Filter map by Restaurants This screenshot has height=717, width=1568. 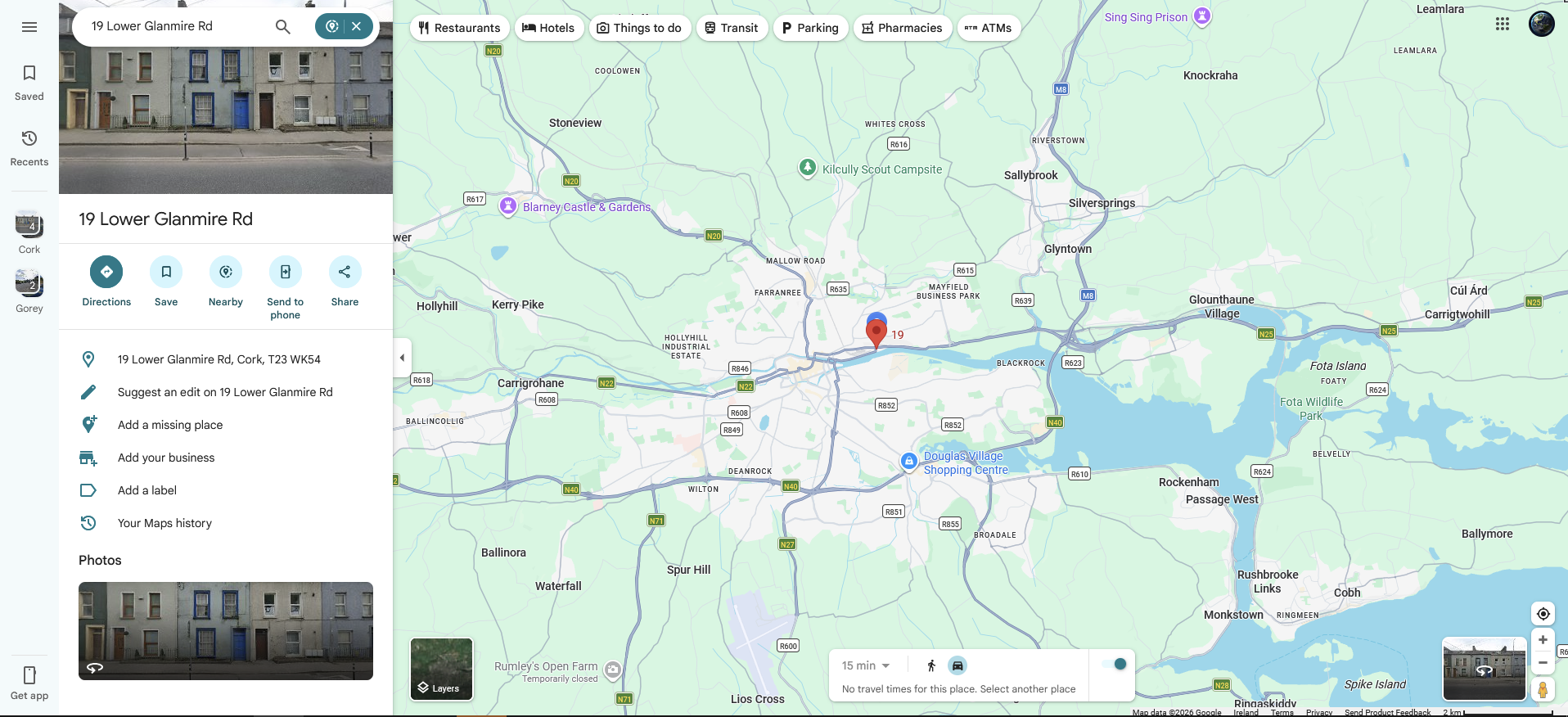pos(459,28)
